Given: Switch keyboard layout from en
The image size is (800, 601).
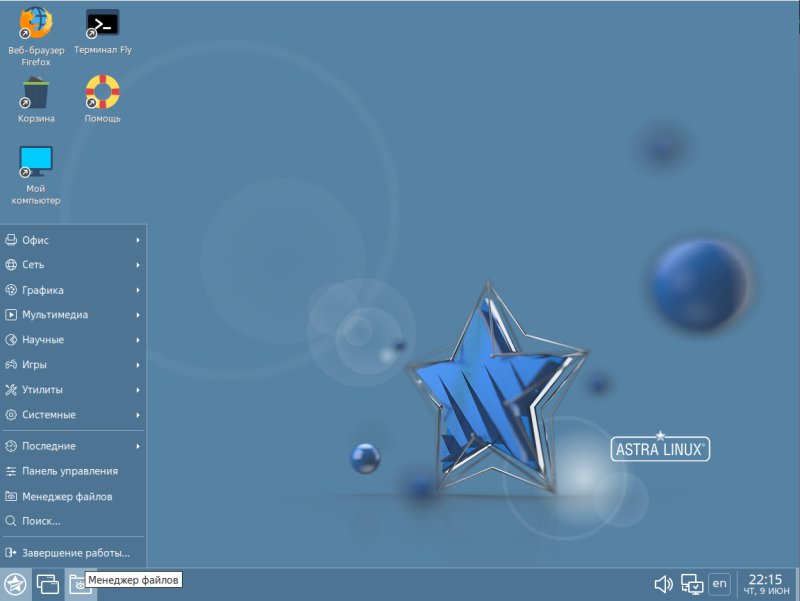Looking at the screenshot, I should tap(719, 582).
